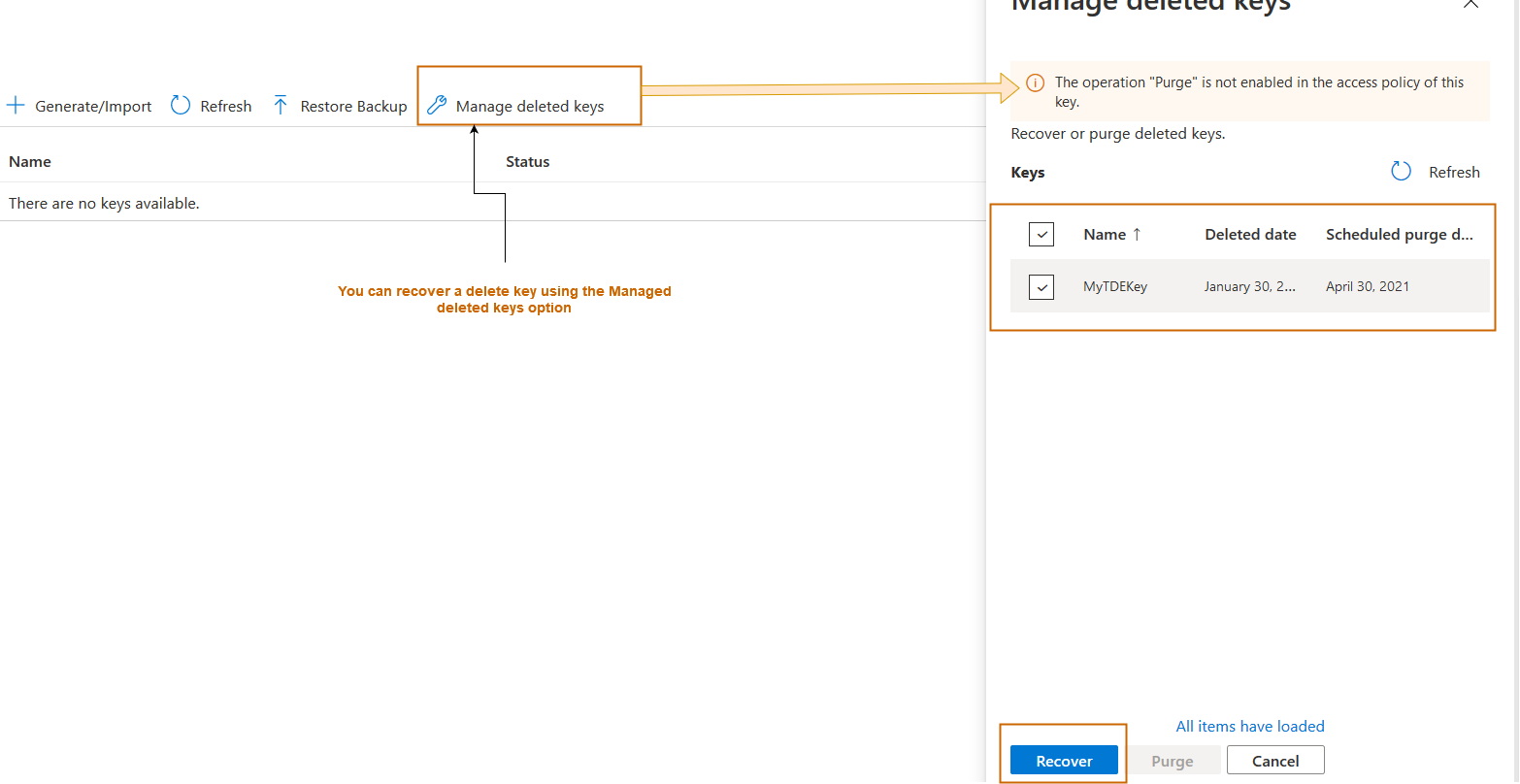Click the All items have loaded link

(1250, 726)
